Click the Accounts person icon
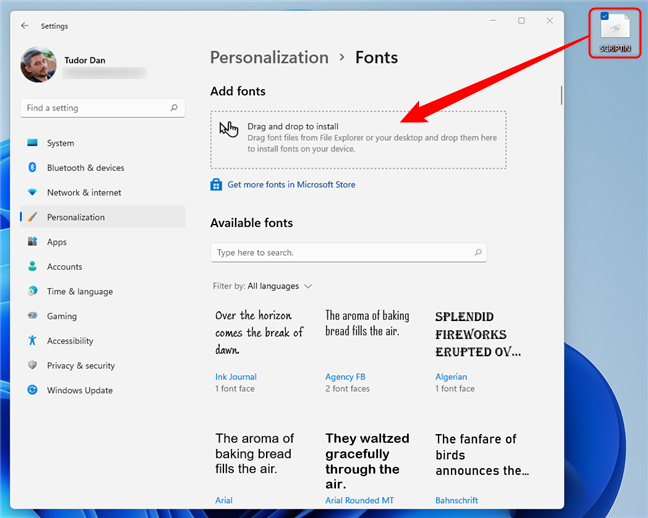The height and width of the screenshot is (518, 648). click(x=32, y=266)
